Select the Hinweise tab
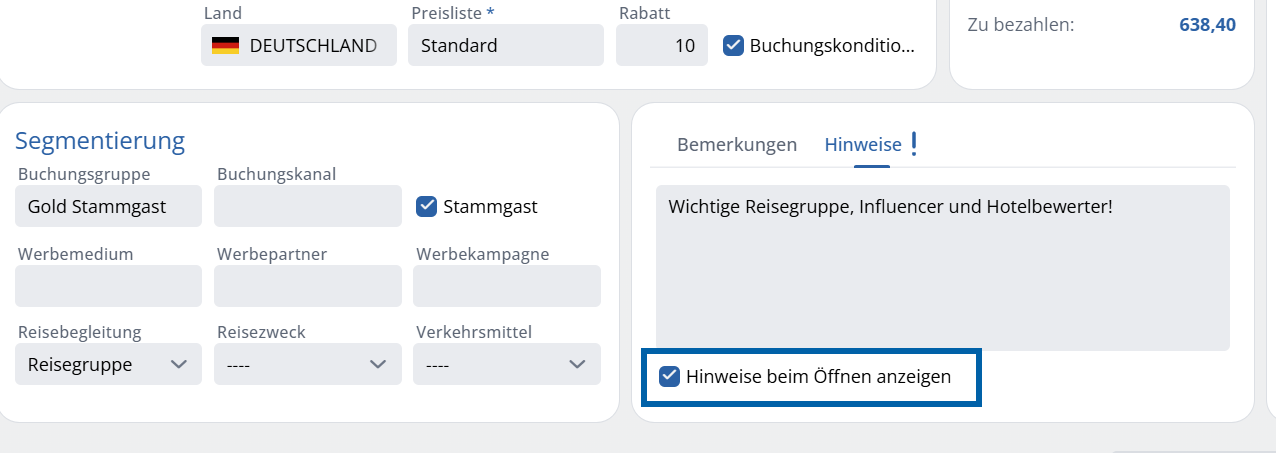 click(862, 144)
